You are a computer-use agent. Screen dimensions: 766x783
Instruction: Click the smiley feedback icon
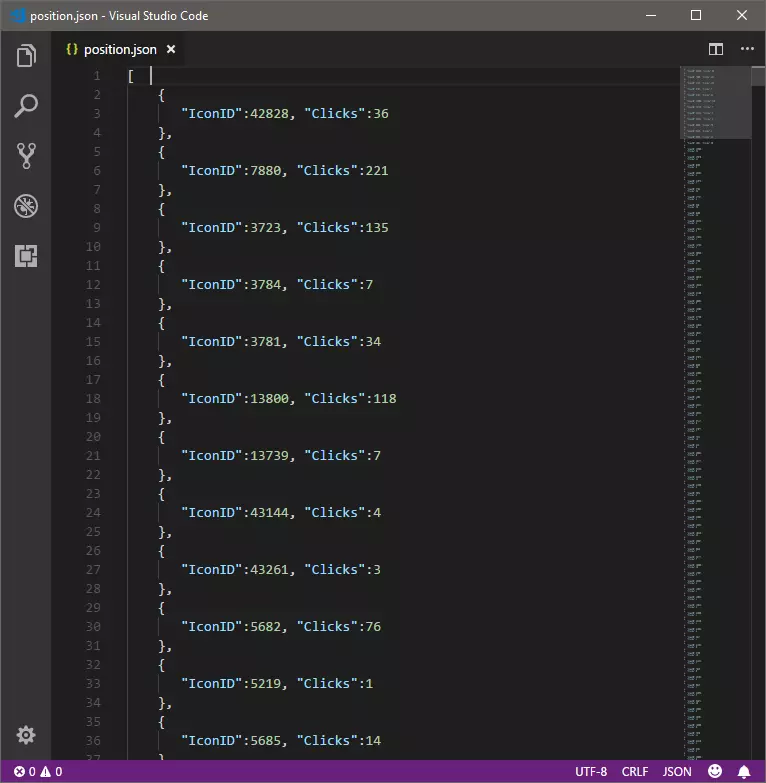point(715,772)
